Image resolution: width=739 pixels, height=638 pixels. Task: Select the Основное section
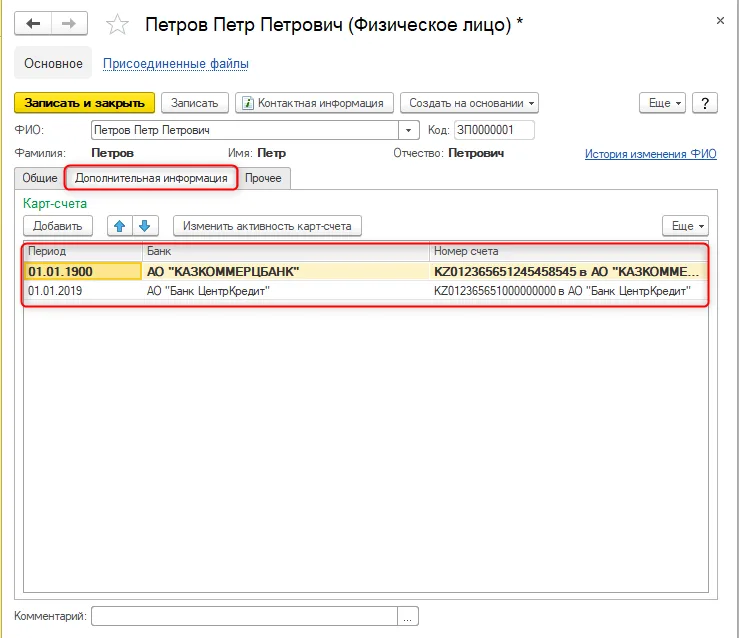[53, 63]
